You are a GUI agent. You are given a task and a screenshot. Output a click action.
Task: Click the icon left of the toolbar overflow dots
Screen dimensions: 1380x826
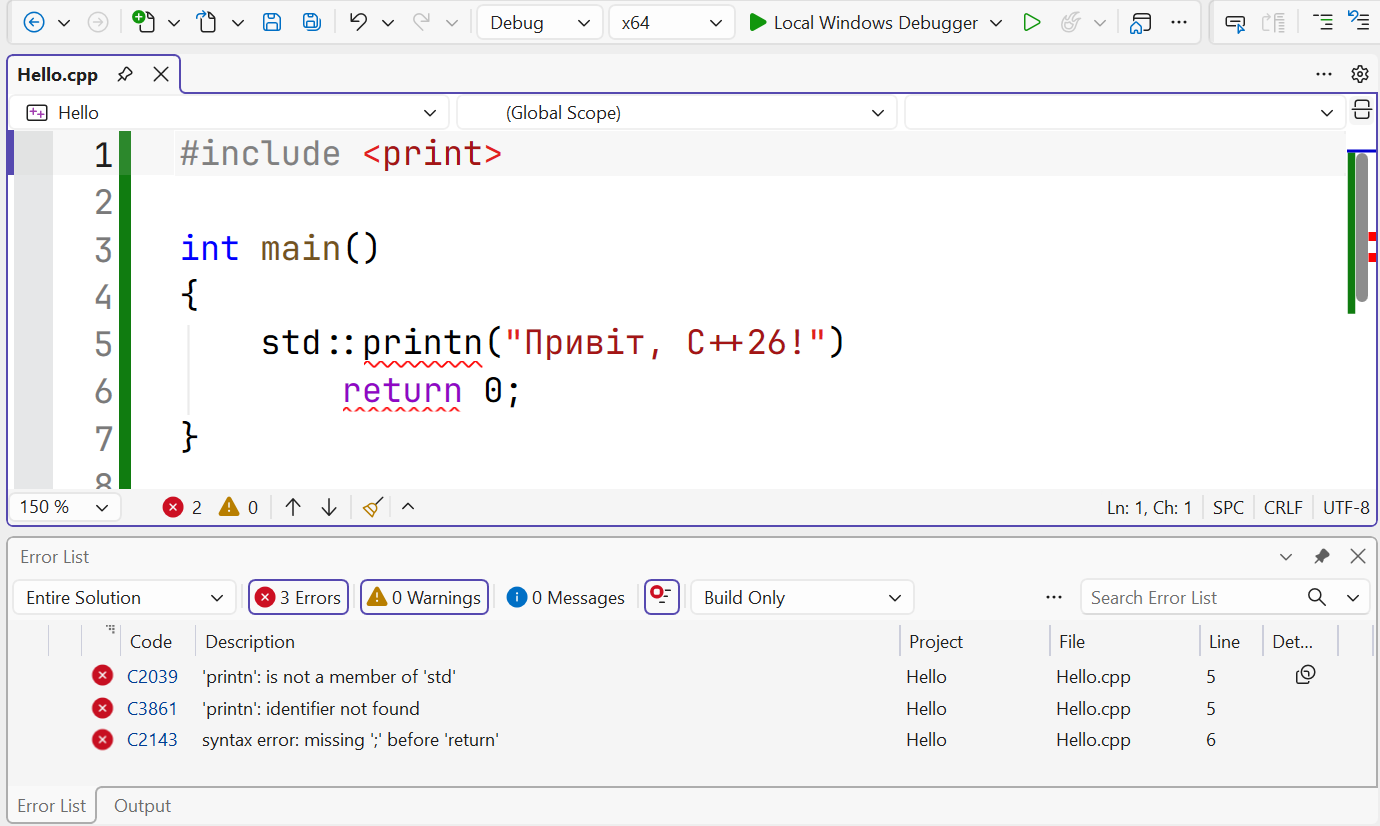click(1140, 23)
